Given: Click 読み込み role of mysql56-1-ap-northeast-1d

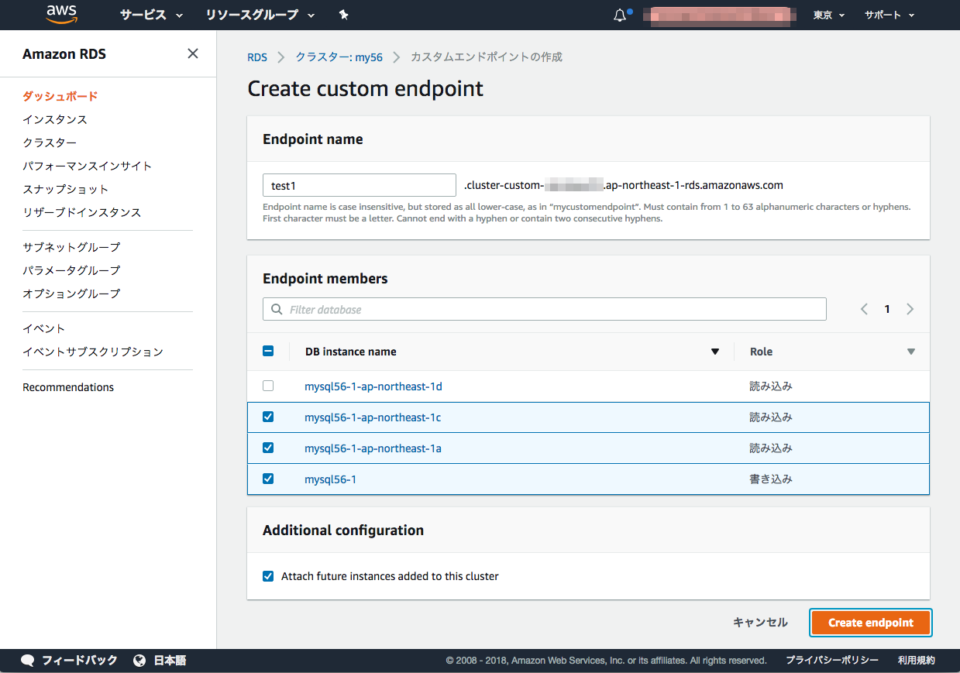Looking at the screenshot, I should pyautogui.click(x=771, y=386).
